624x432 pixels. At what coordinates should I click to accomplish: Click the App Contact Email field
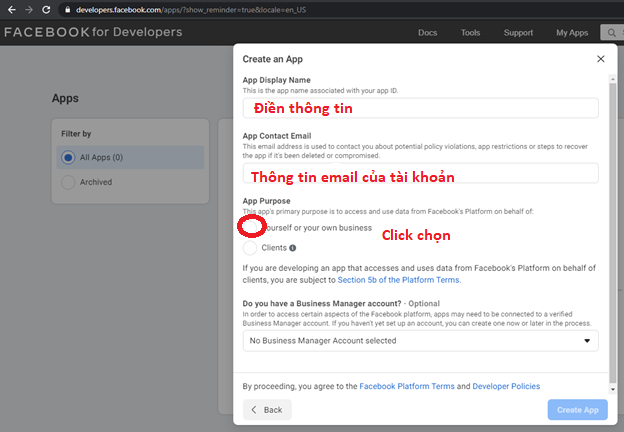pos(421,173)
